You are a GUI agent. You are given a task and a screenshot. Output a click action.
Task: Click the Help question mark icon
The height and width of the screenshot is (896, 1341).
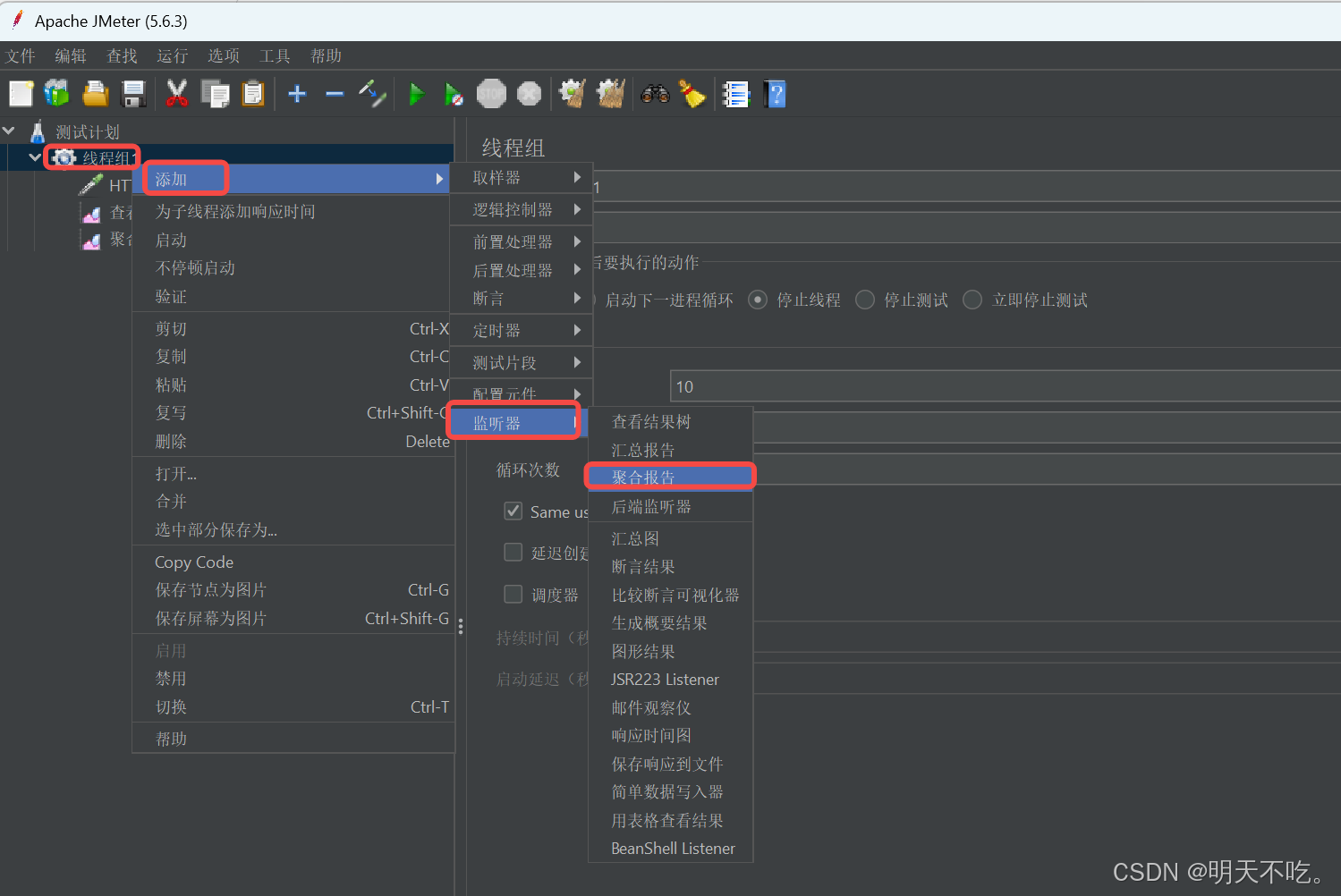(775, 93)
